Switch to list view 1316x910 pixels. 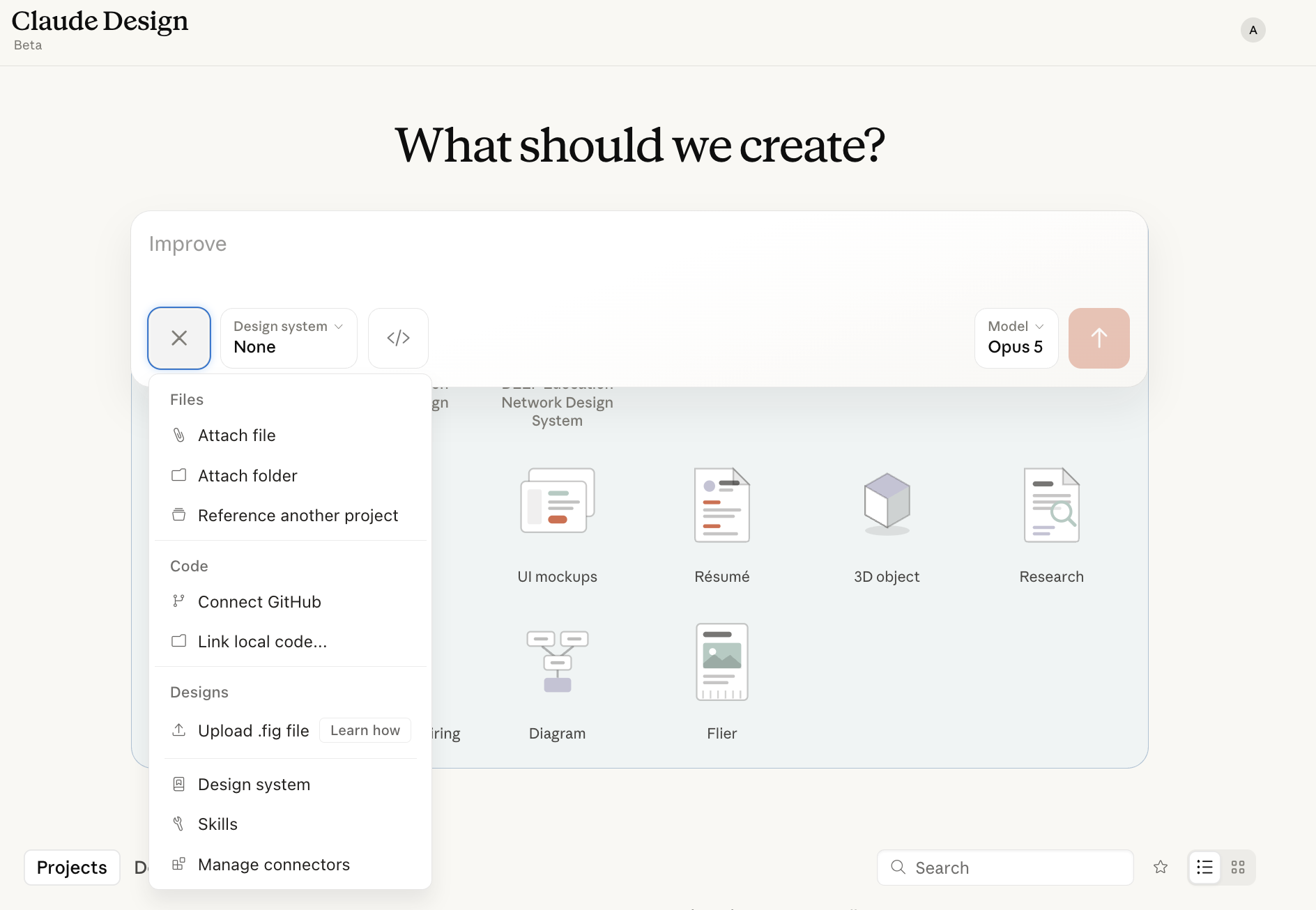tap(1204, 867)
